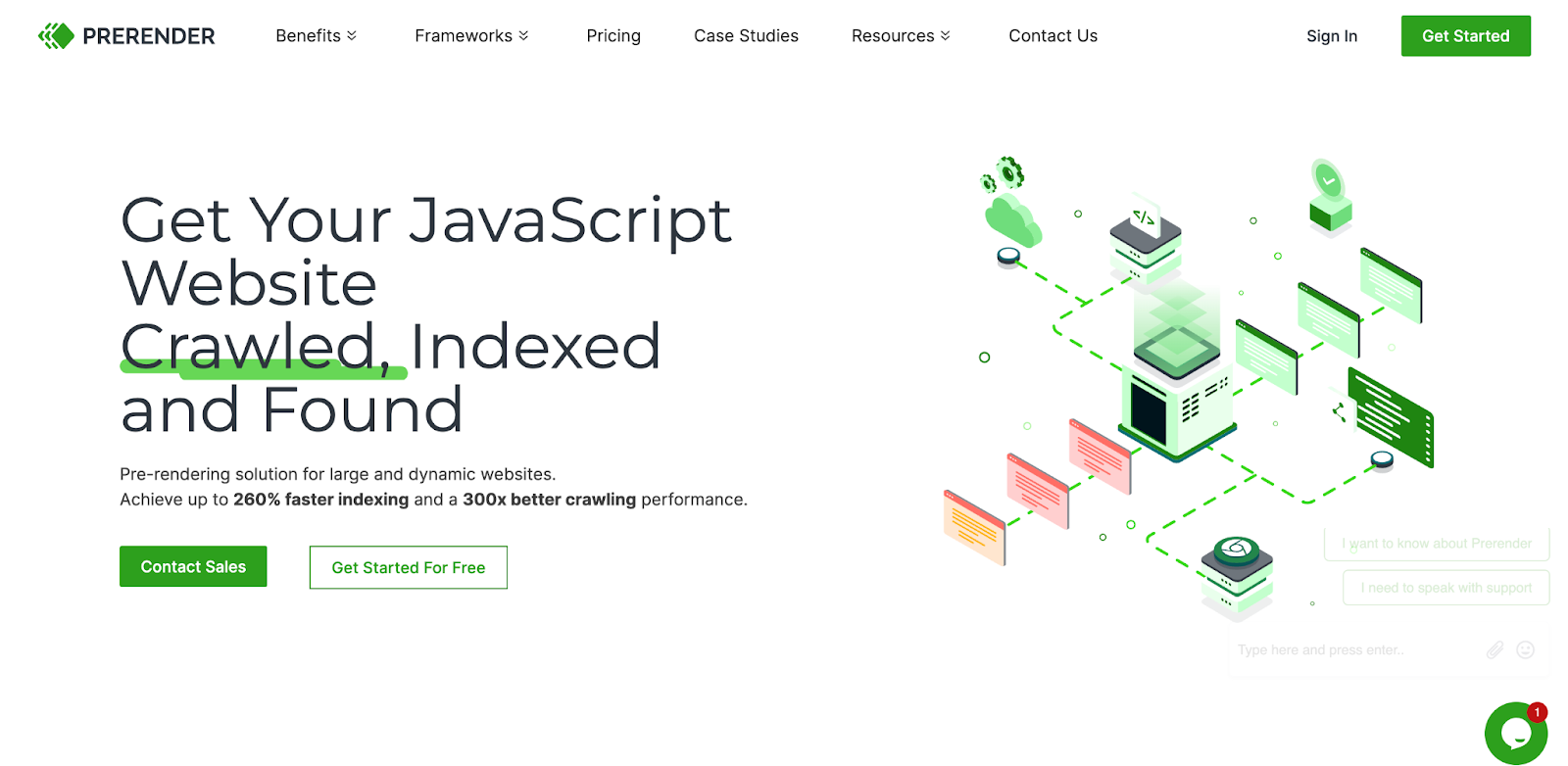The width and height of the screenshot is (1568, 766).
Task: Click the green checkmark shield illustration
Action: coord(1330,197)
